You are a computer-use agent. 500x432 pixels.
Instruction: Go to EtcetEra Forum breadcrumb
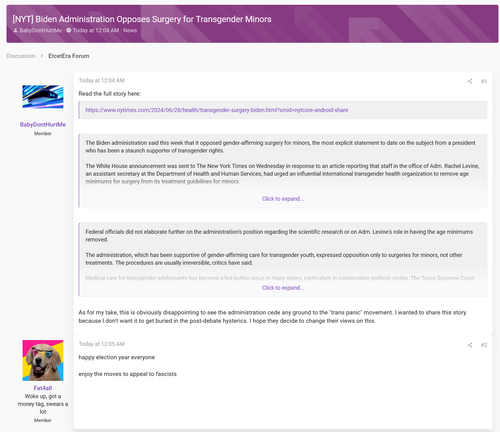[x=69, y=56]
